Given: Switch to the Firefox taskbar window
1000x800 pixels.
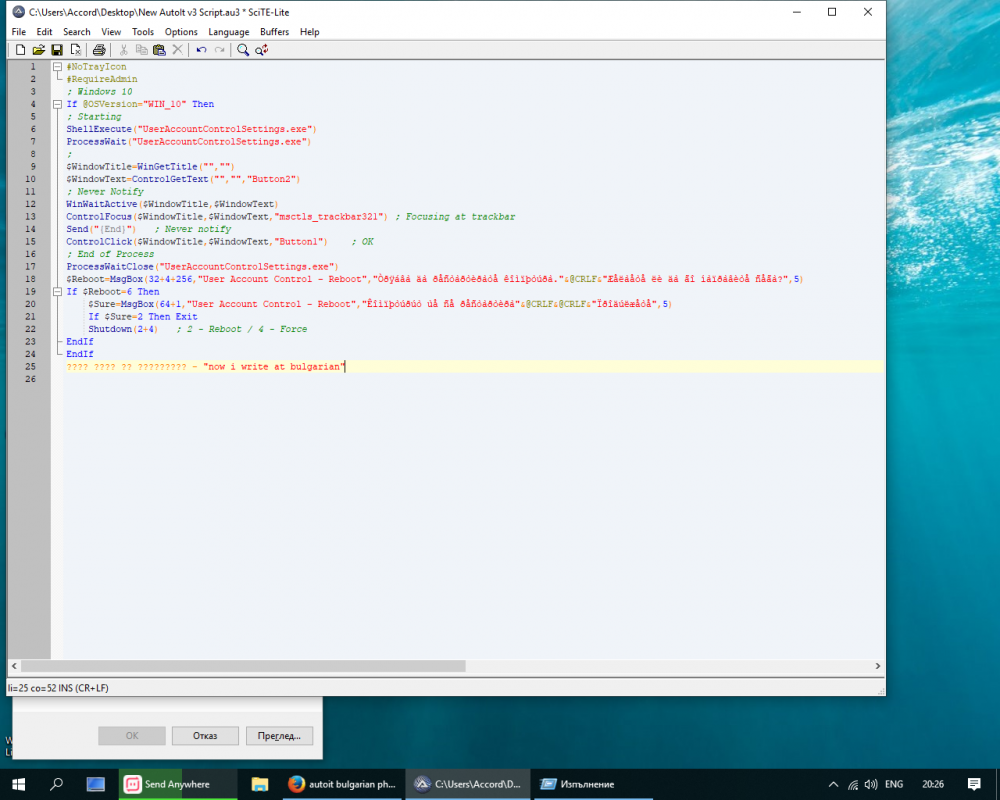Looking at the screenshot, I should pos(342,784).
